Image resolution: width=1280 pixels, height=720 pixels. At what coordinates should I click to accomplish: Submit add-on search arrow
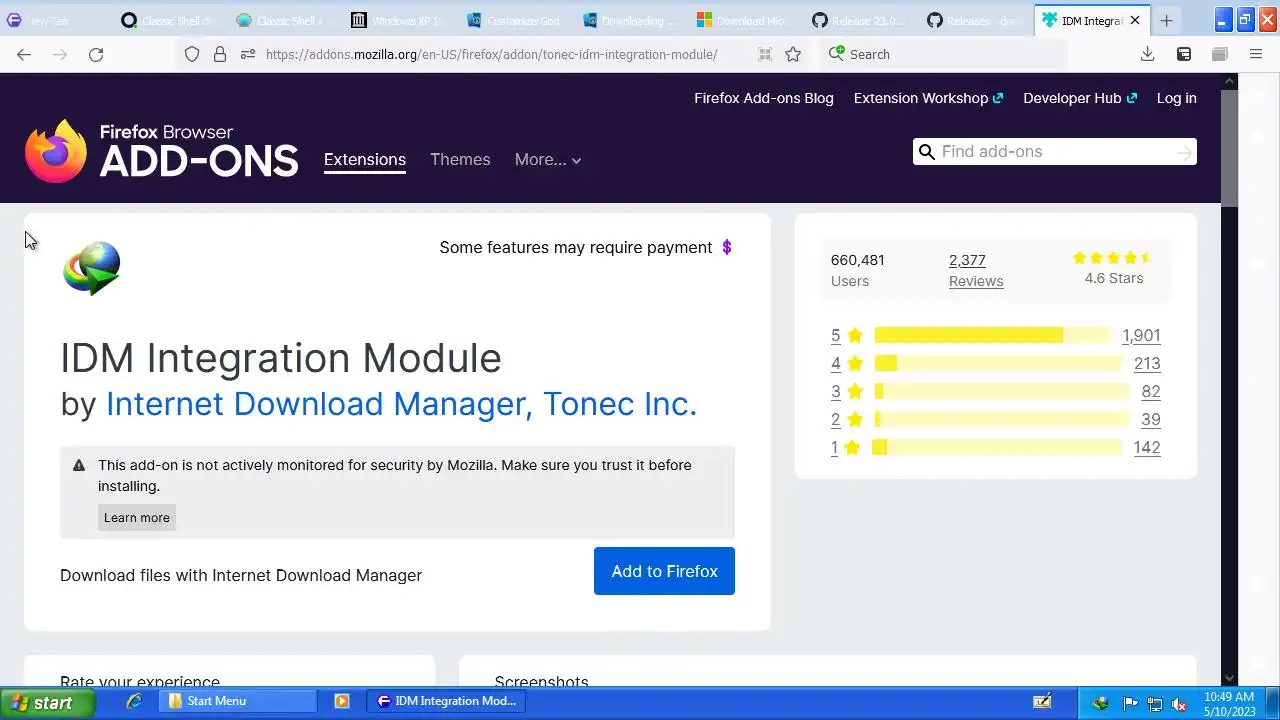coord(1184,152)
